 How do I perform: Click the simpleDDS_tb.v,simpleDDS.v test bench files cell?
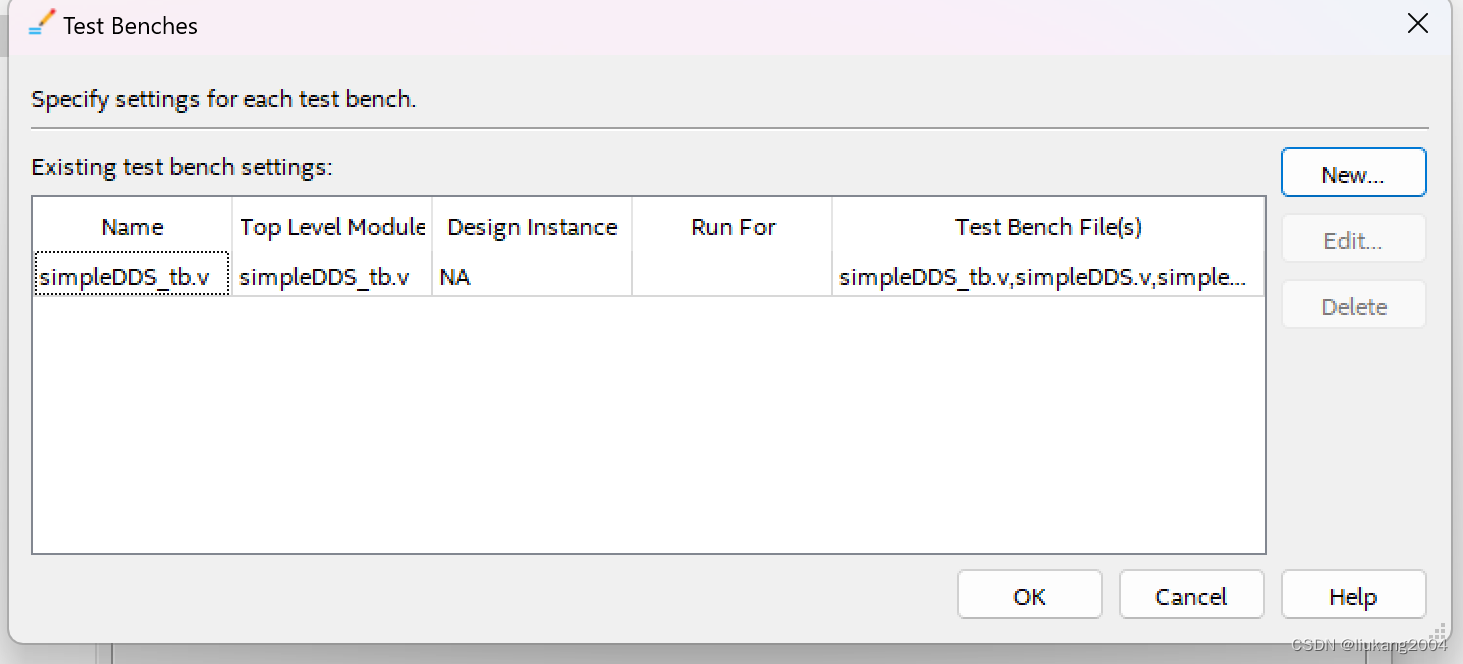(1048, 275)
